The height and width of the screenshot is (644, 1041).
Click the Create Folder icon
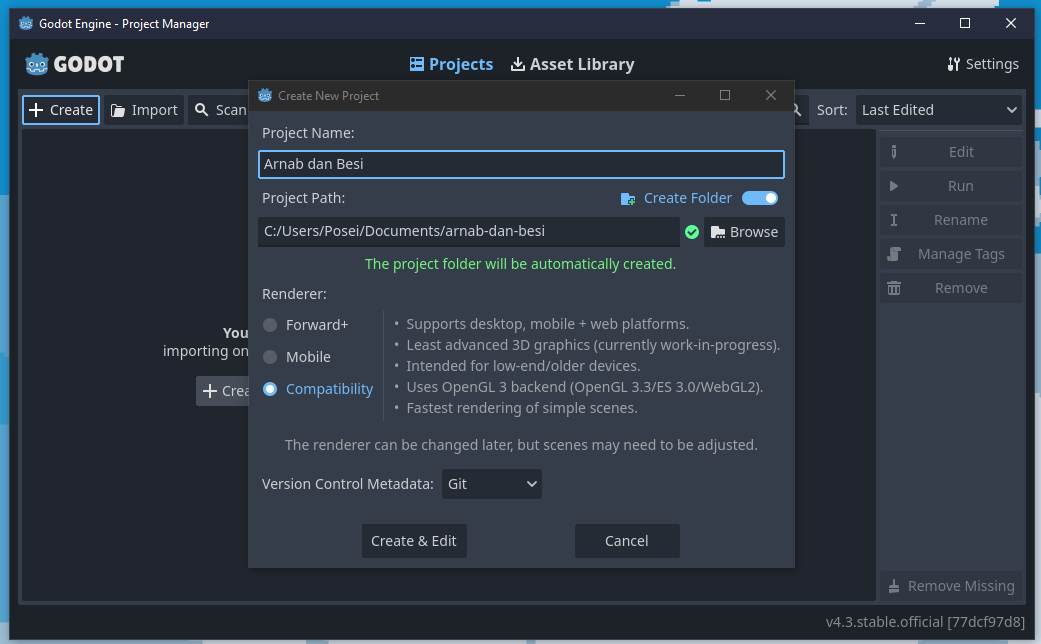pos(628,199)
